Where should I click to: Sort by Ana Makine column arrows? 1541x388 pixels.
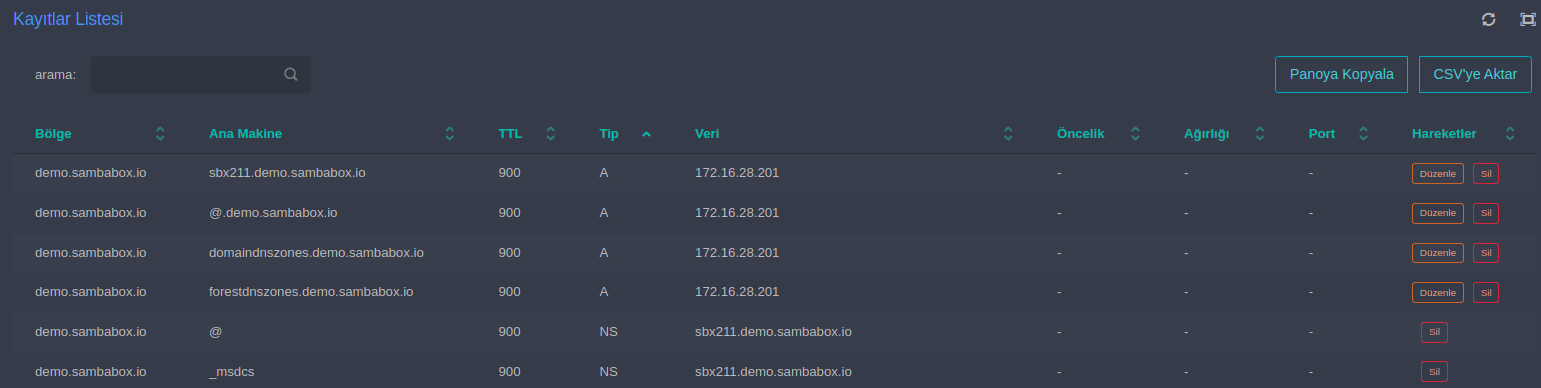click(449, 133)
